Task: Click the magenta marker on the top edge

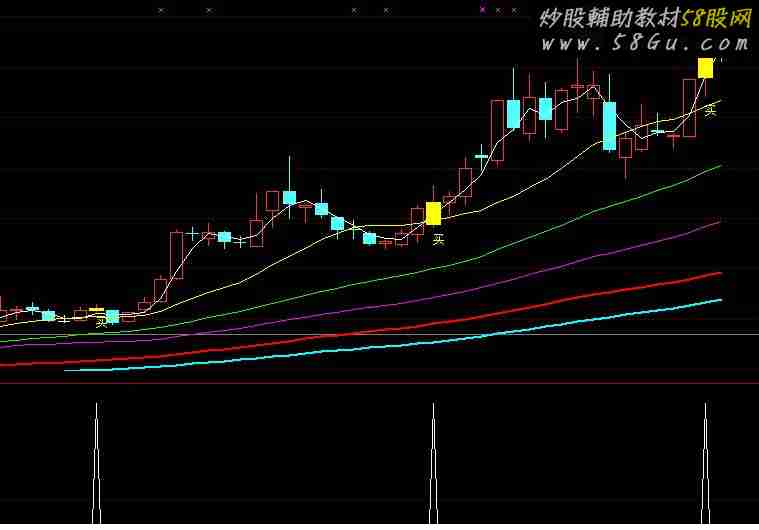Action: point(483,9)
